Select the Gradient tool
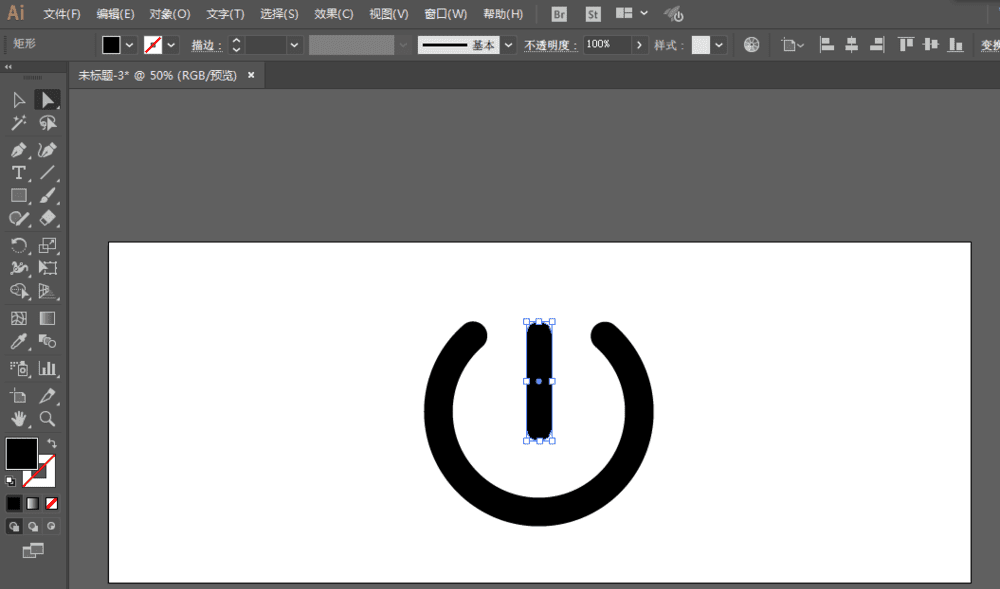 coord(47,318)
